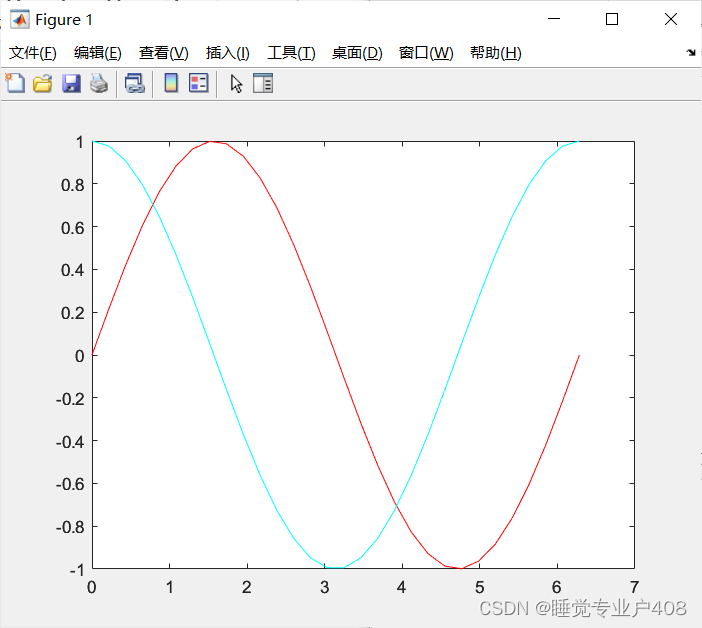This screenshot has height=628, width=702.
Task: Open the 帮助(H) menu
Action: point(496,53)
